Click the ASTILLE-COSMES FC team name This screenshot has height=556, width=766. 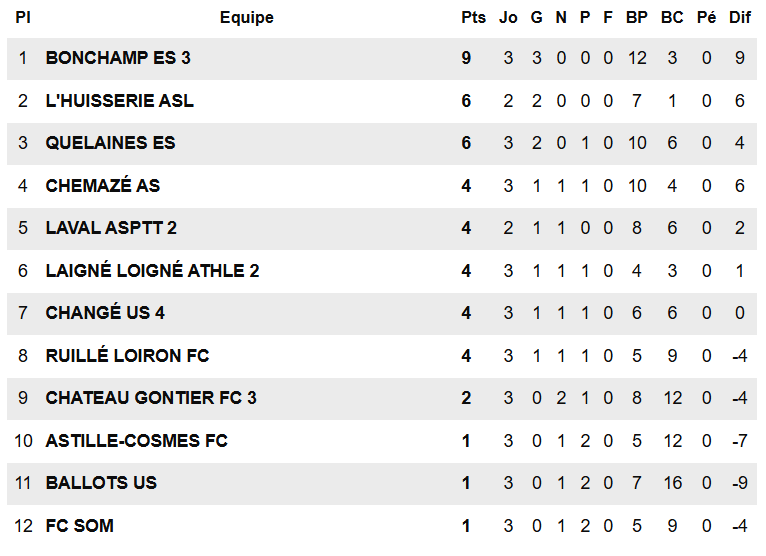137,441
